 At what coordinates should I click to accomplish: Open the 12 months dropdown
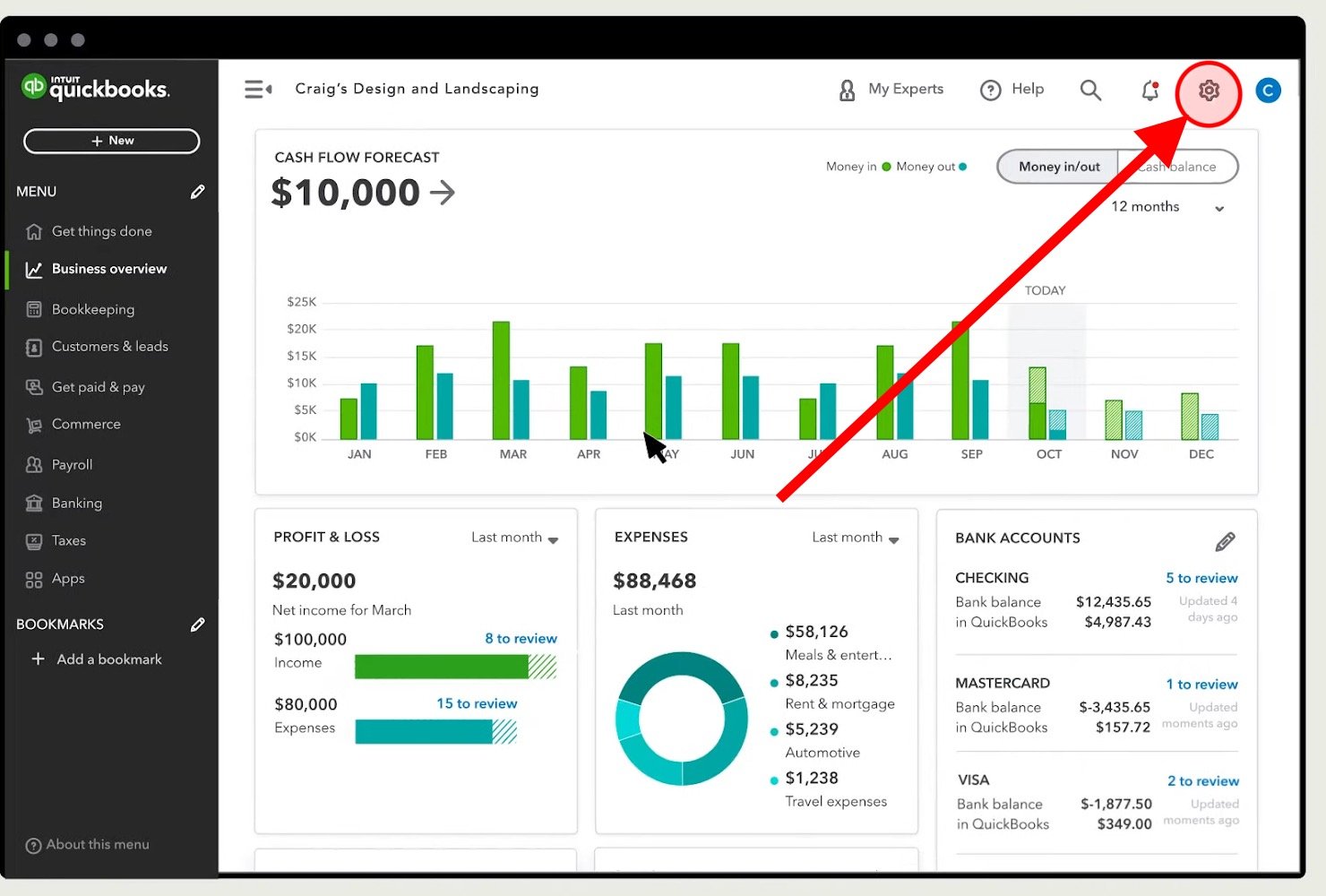click(1167, 207)
